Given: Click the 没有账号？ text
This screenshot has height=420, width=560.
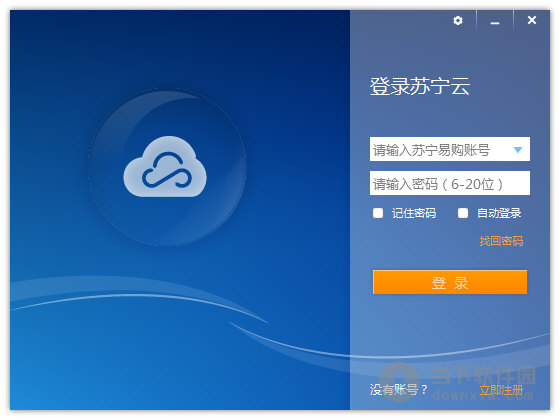Looking at the screenshot, I should click(399, 390).
